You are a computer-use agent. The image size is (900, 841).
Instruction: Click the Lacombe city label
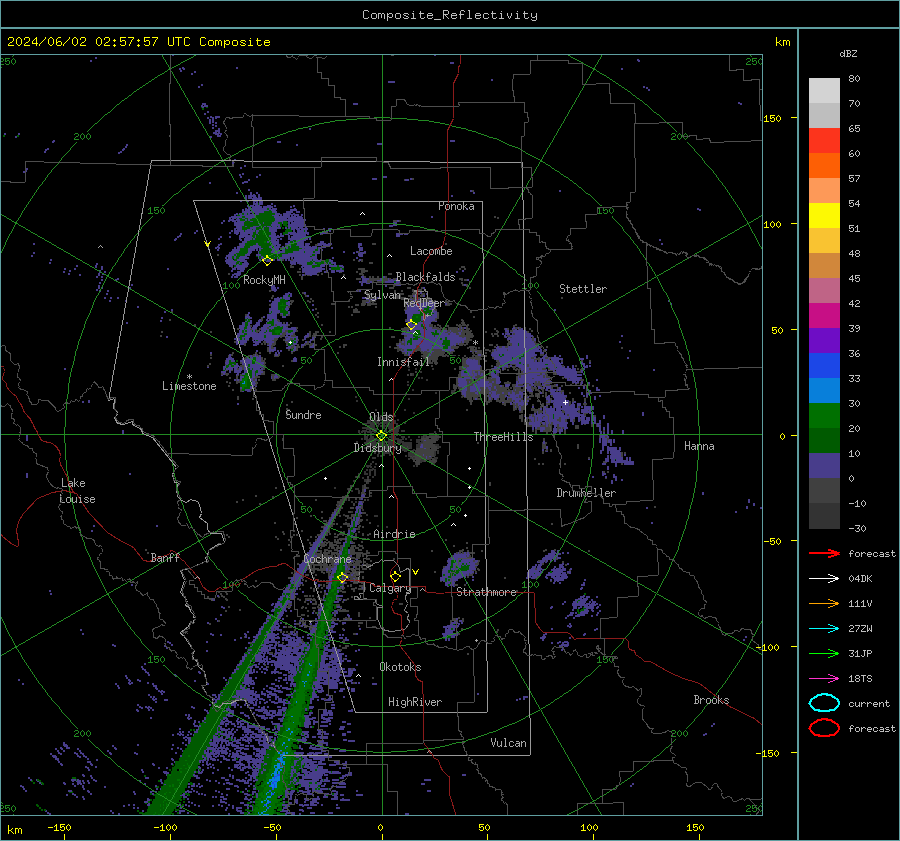pos(431,251)
